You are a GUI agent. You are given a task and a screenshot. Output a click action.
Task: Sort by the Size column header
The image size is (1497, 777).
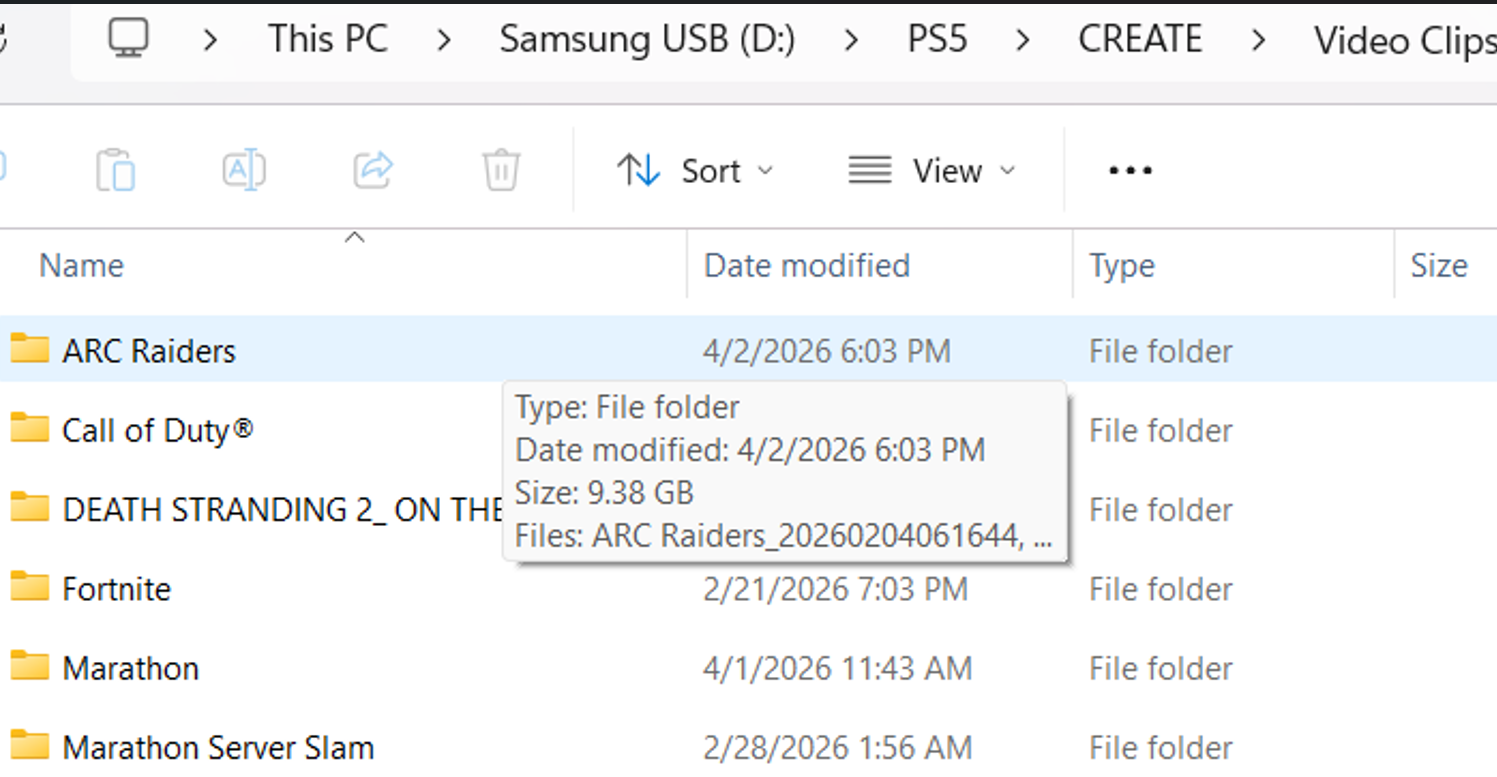coord(1439,266)
